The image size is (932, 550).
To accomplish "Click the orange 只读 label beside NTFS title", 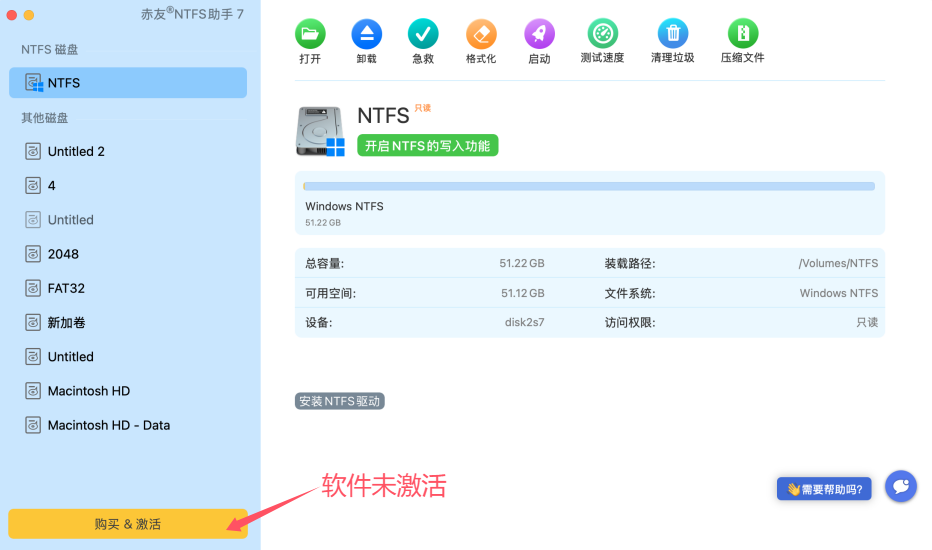I will [423, 108].
